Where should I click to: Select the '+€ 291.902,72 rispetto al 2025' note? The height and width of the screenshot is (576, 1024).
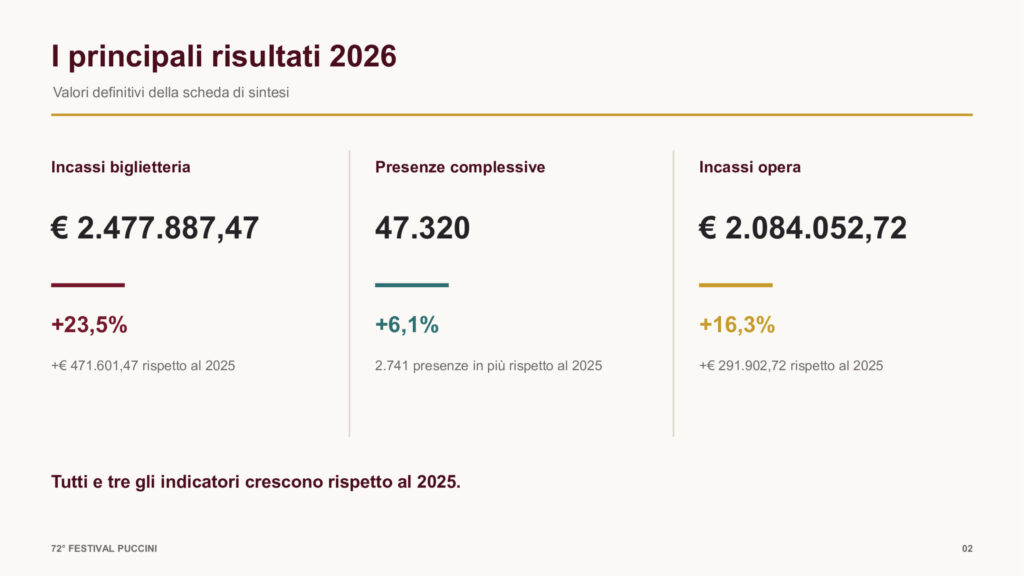pos(791,366)
